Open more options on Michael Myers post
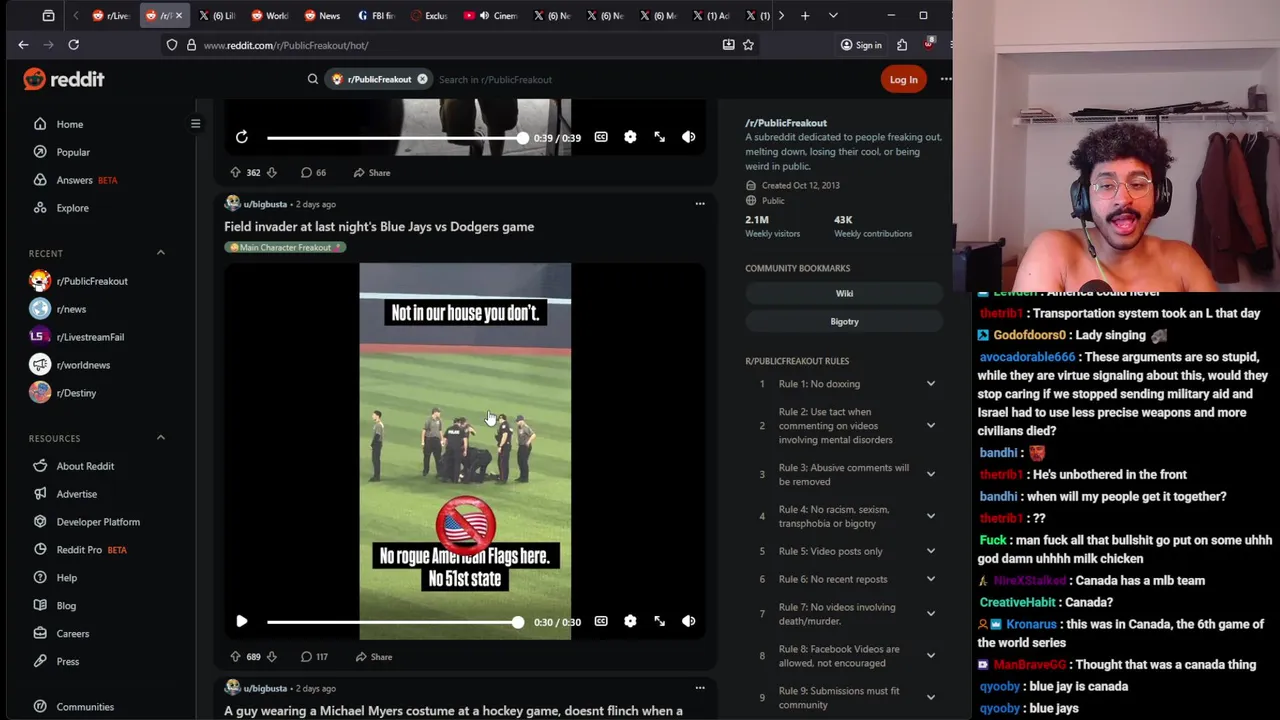This screenshot has width=1280, height=720. coord(700,688)
